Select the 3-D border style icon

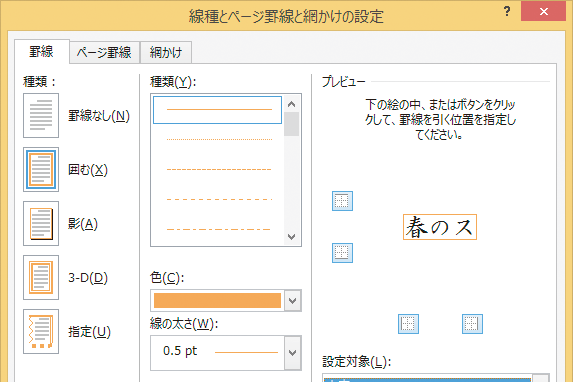(41, 277)
